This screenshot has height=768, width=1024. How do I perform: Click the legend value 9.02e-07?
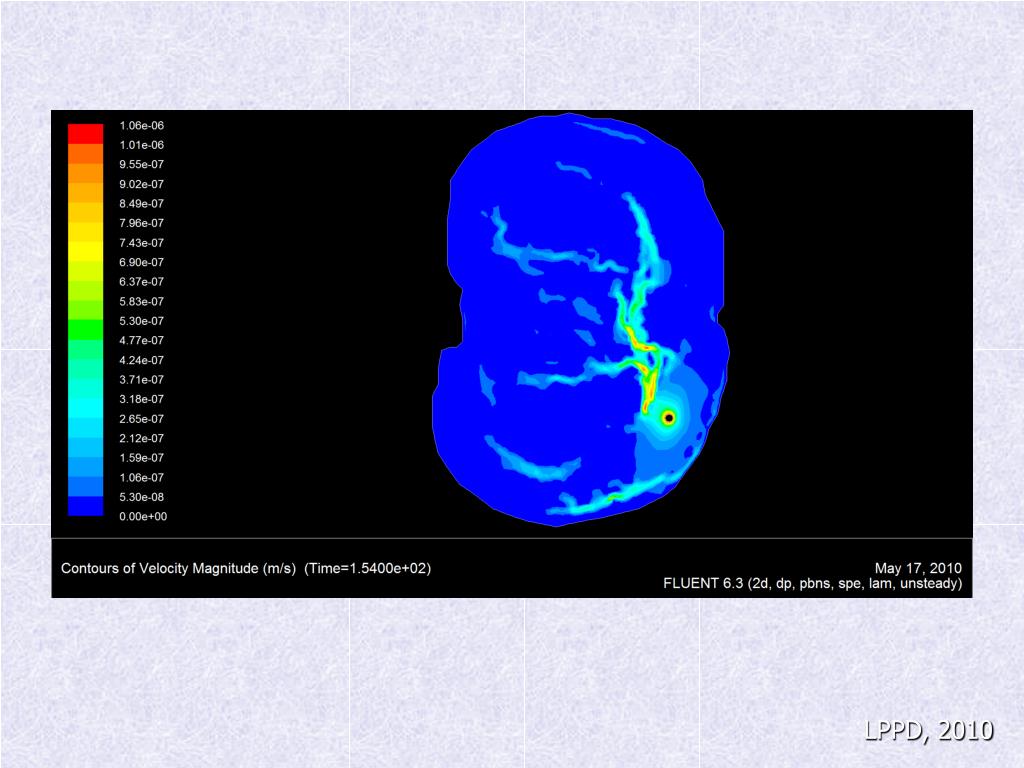(x=141, y=184)
